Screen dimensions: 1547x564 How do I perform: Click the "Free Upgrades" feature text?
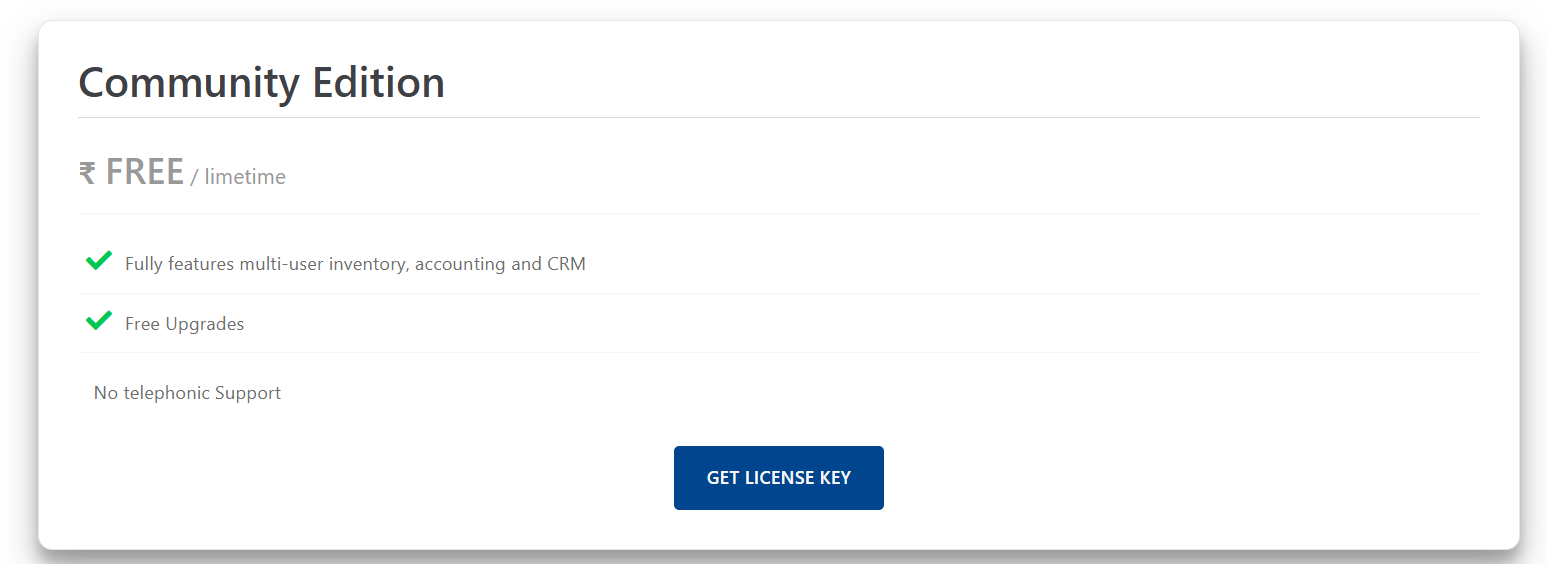(184, 324)
